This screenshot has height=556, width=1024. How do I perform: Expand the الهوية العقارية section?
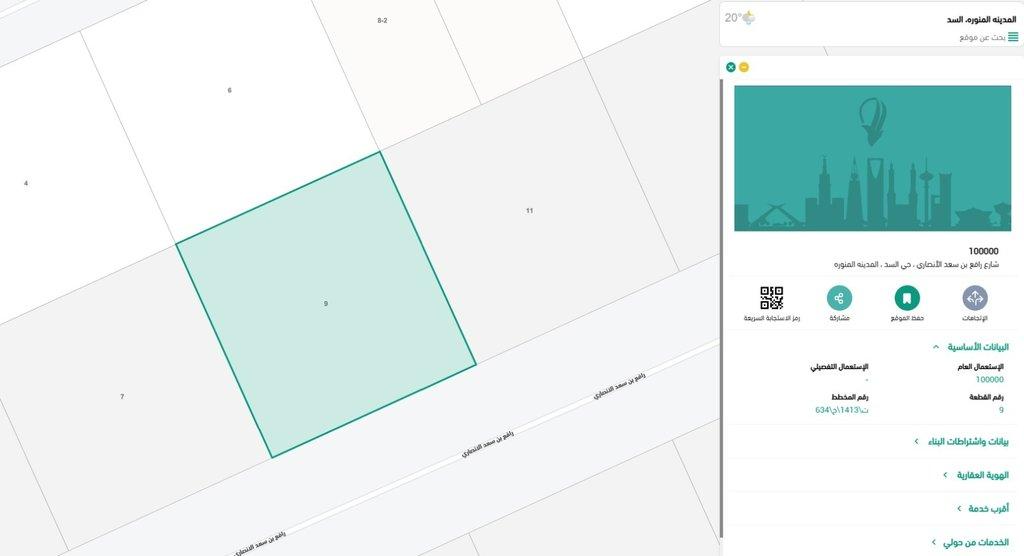click(976, 475)
